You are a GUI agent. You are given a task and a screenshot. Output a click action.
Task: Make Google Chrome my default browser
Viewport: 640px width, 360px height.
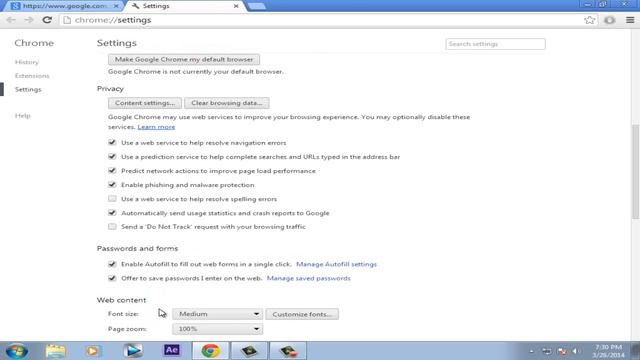184,60
